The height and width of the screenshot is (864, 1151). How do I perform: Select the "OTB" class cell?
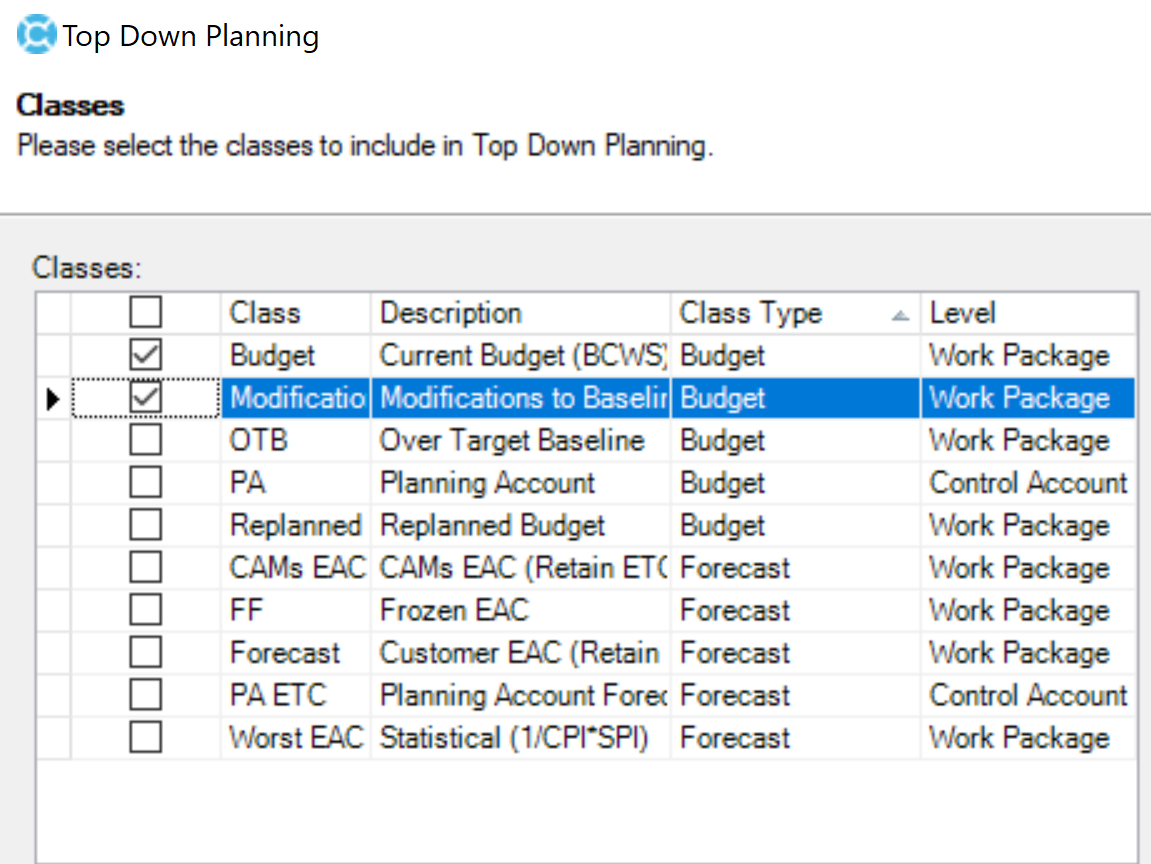pyautogui.click(x=295, y=440)
